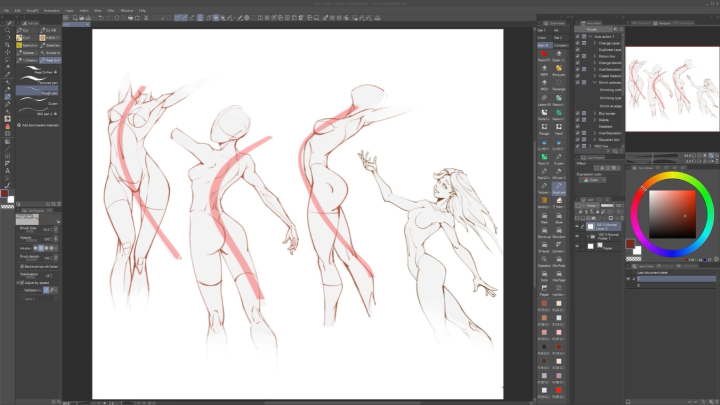Click the Add downloaded material button
The image size is (720, 405).
coord(38,125)
